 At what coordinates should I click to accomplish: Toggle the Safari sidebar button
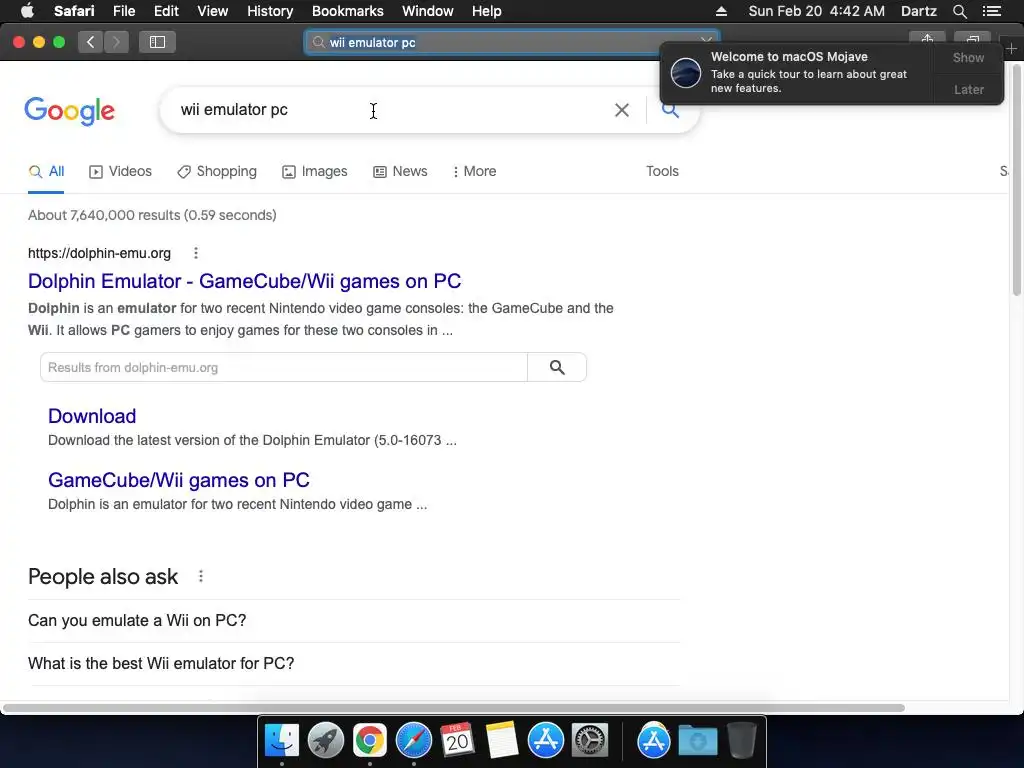tap(157, 42)
